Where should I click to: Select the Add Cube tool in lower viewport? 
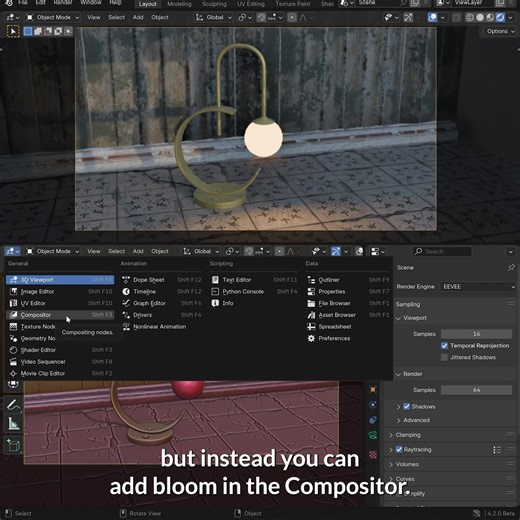(13, 445)
